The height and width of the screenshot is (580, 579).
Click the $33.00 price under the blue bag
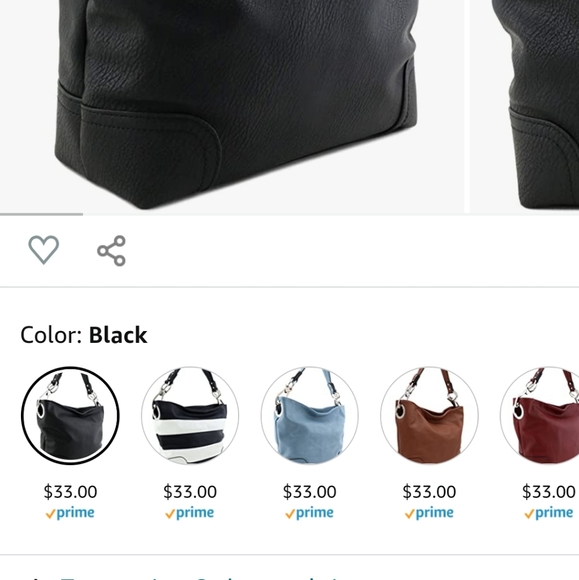pos(310,492)
